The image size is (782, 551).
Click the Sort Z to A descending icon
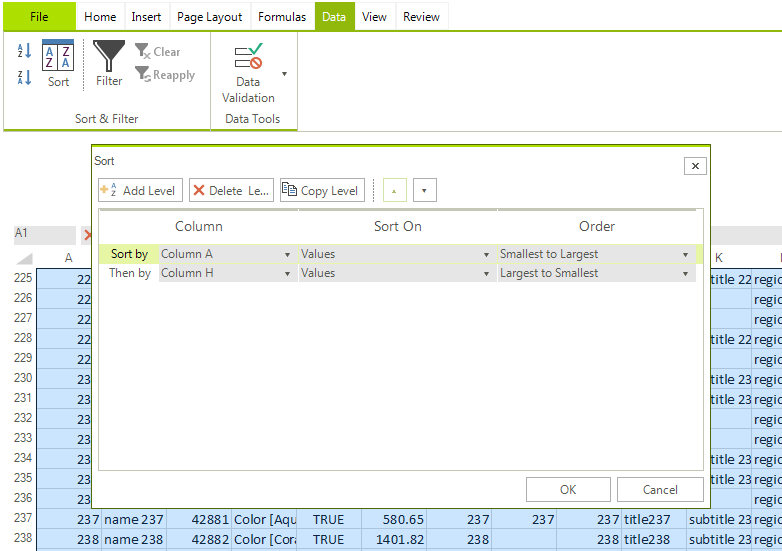point(24,77)
